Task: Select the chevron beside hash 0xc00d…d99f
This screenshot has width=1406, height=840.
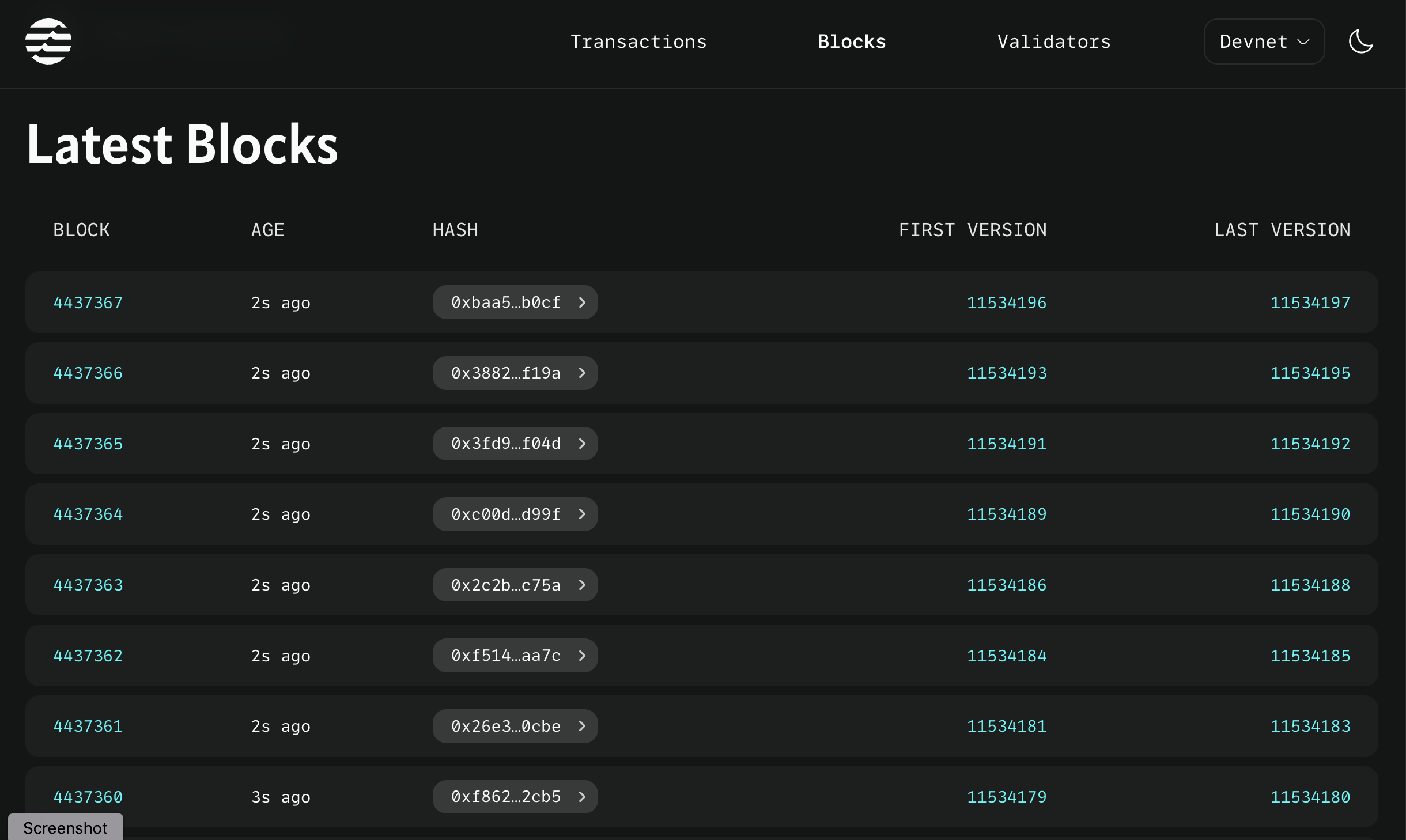Action: [583, 514]
